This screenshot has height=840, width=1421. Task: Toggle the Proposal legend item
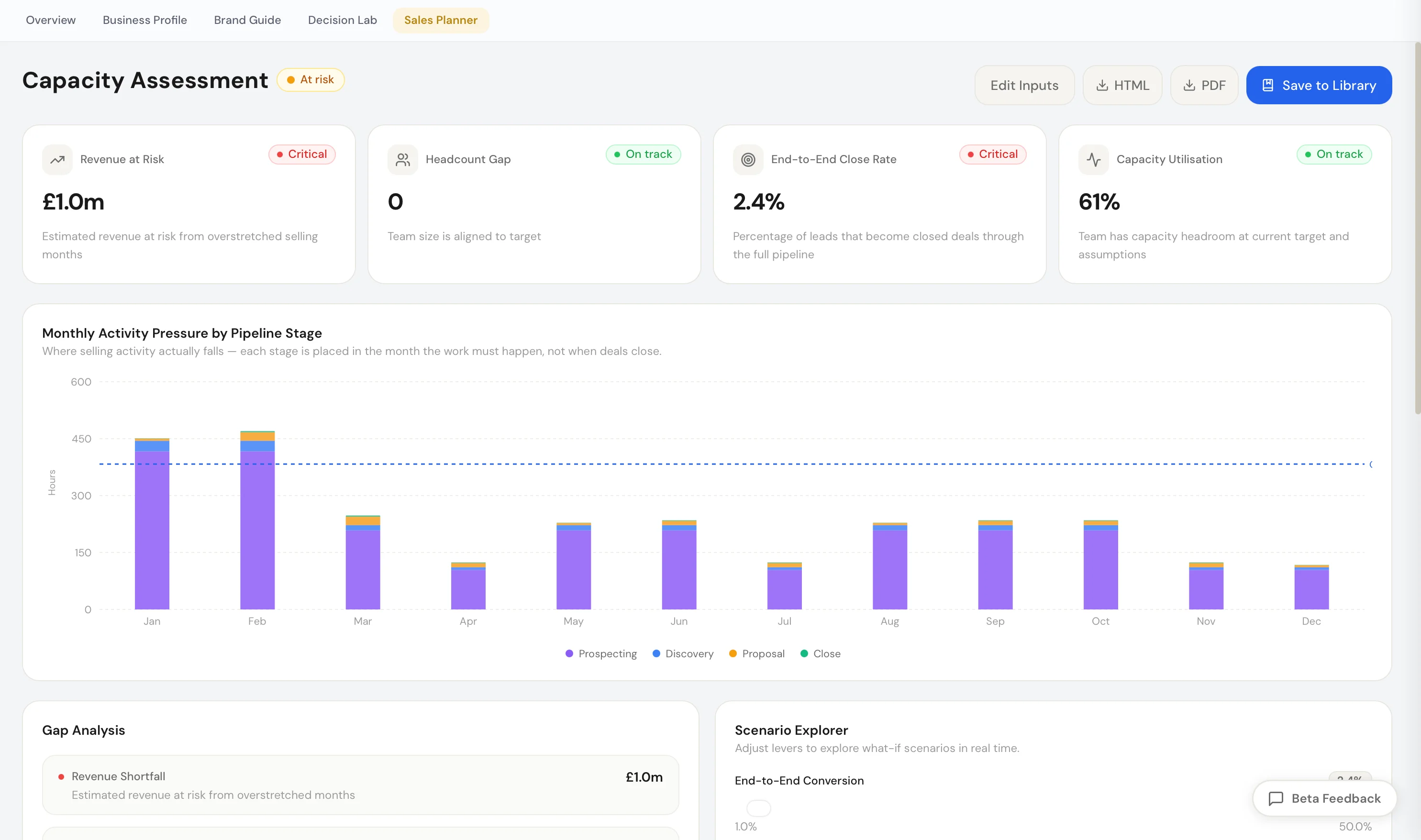point(757,654)
